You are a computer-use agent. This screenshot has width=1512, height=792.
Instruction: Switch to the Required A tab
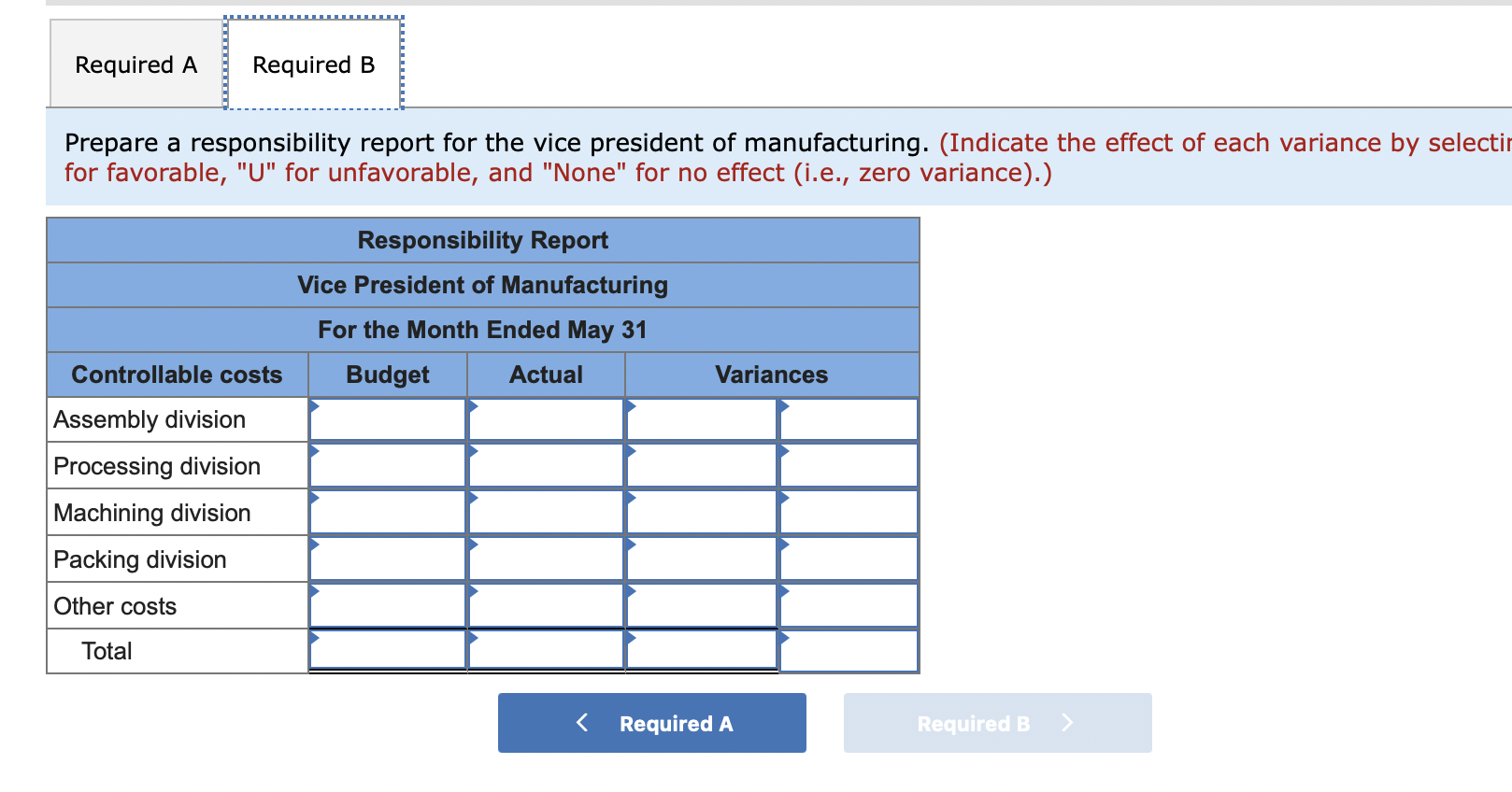(135, 64)
